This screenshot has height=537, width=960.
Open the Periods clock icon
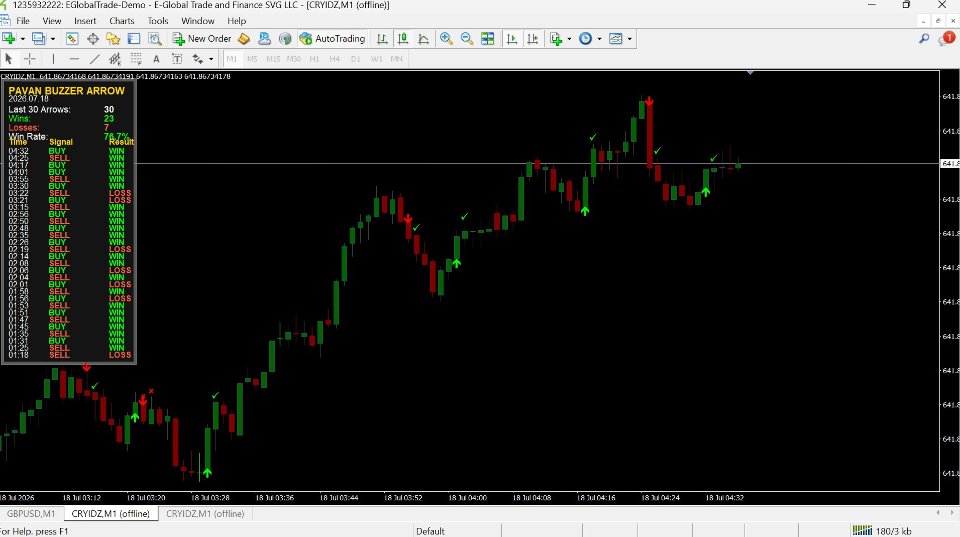click(x=586, y=39)
